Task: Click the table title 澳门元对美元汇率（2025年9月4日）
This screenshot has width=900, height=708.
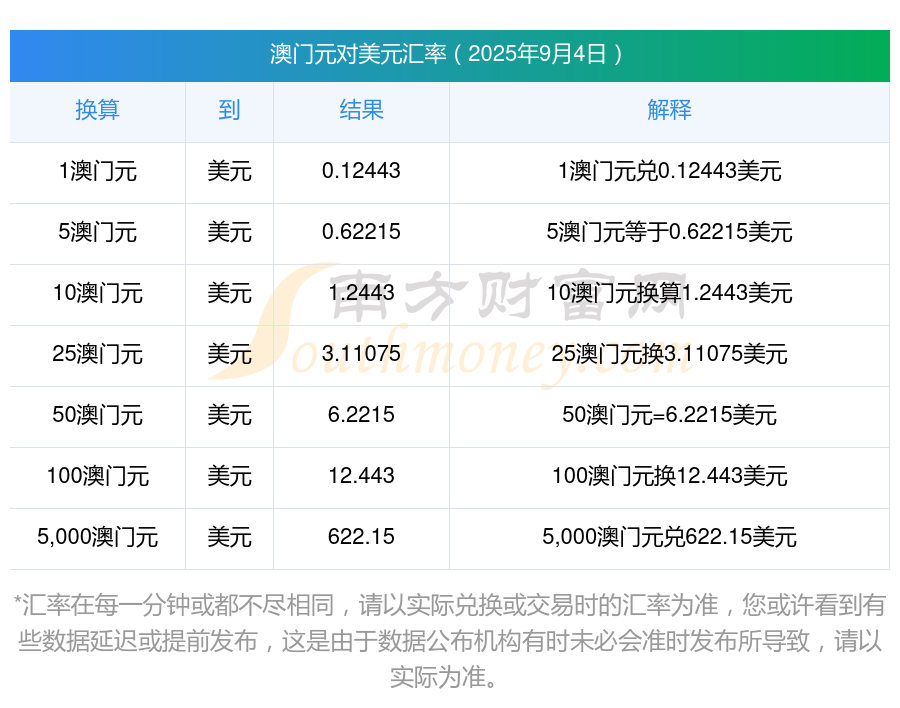Action: [447, 54]
